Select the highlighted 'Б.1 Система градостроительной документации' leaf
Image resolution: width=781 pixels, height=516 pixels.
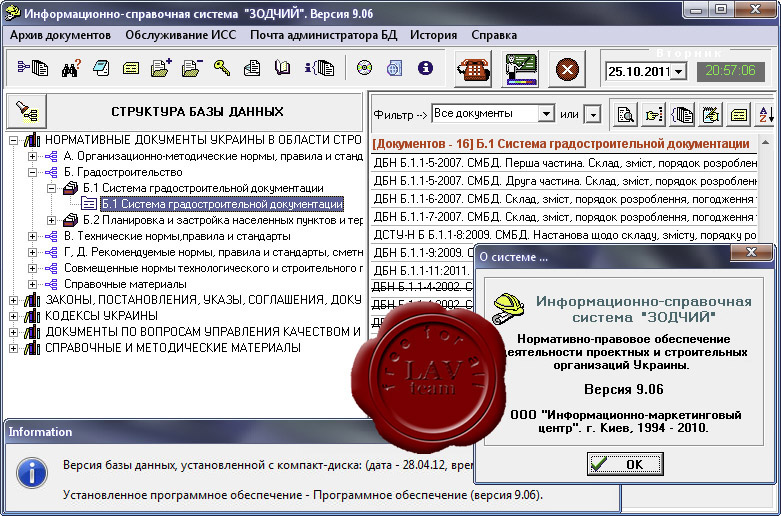point(222,204)
